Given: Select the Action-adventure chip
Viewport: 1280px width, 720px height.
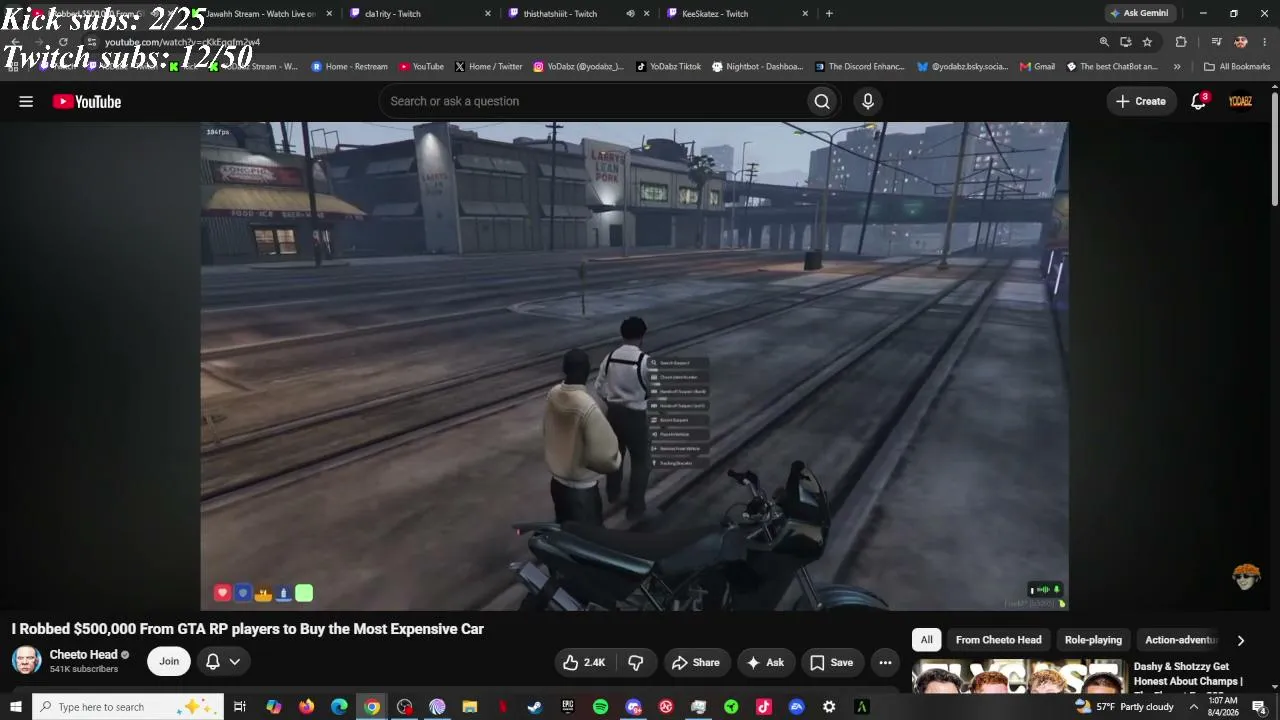Looking at the screenshot, I should click(1181, 640).
